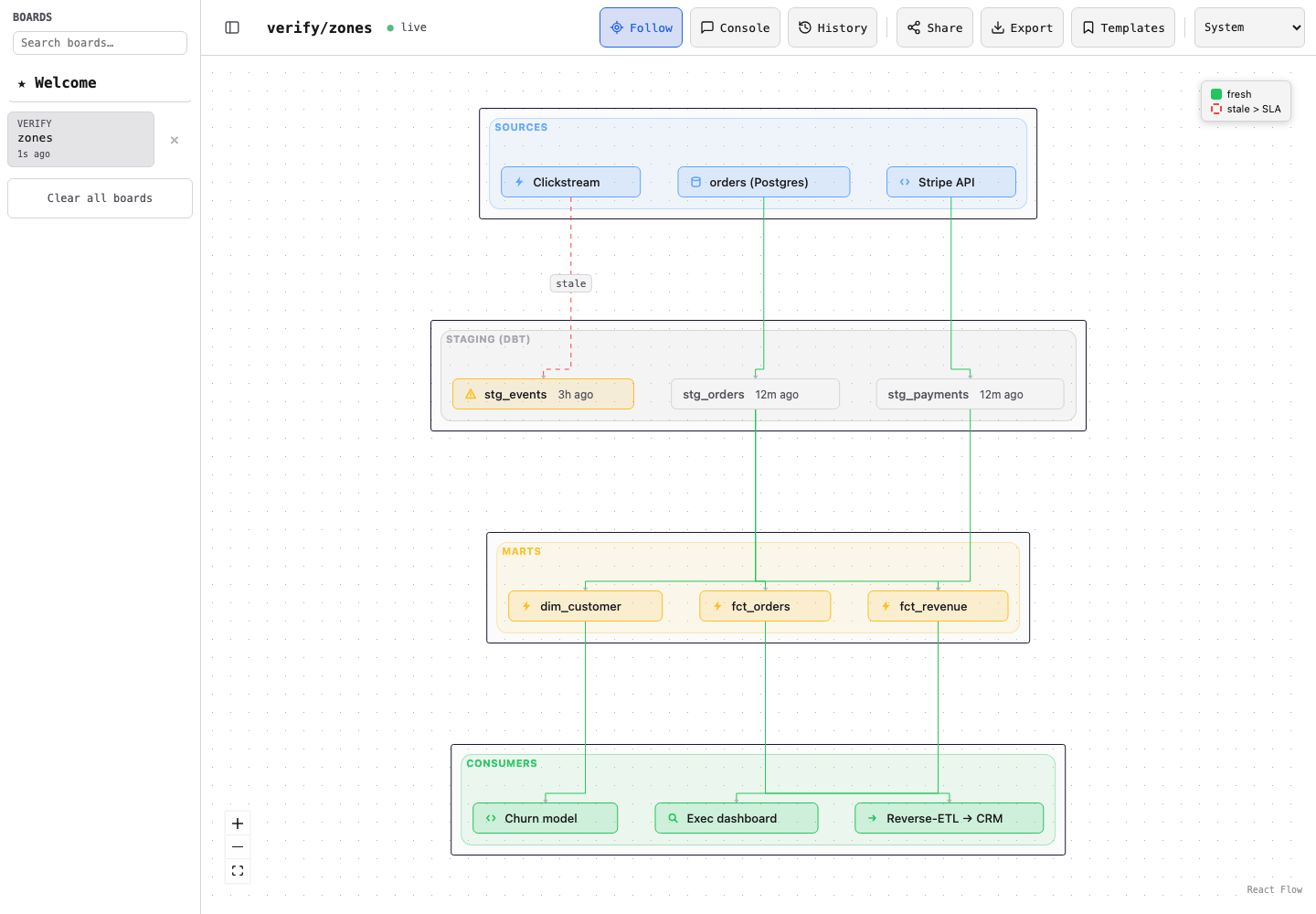Click the STAGING (DBT) group label
This screenshot has width=1316, height=914.
[488, 339]
